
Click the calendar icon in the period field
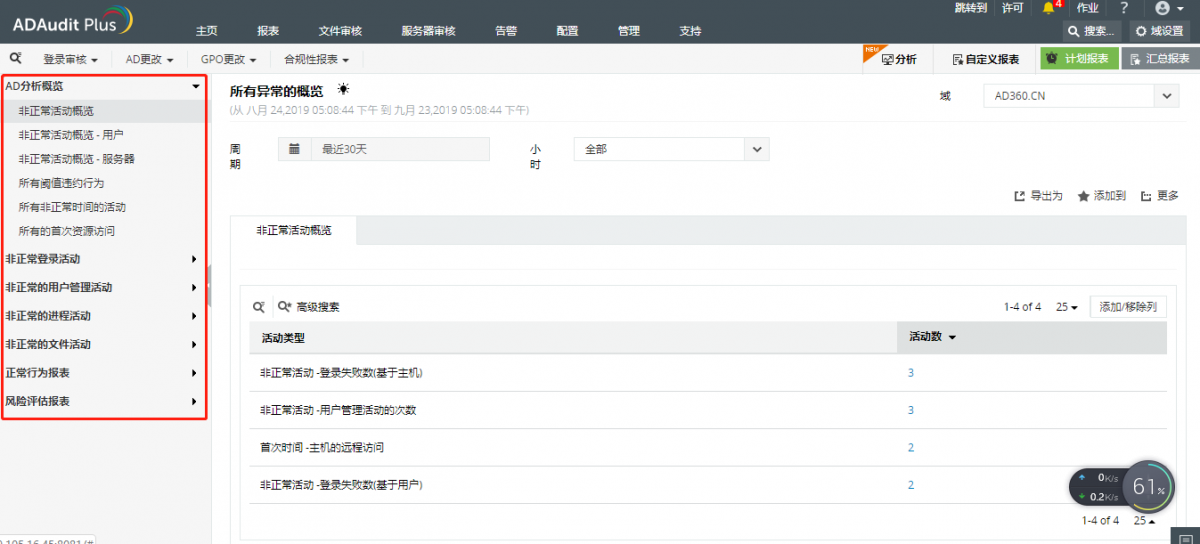(294, 149)
